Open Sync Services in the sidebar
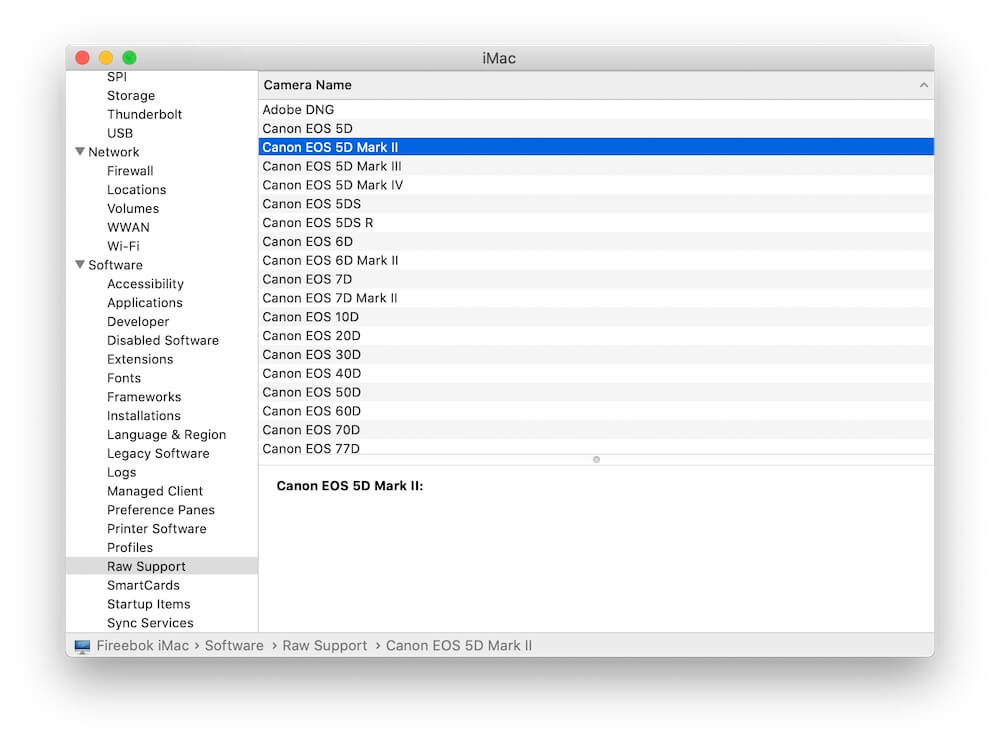This screenshot has width=1000, height=744. pos(150,623)
